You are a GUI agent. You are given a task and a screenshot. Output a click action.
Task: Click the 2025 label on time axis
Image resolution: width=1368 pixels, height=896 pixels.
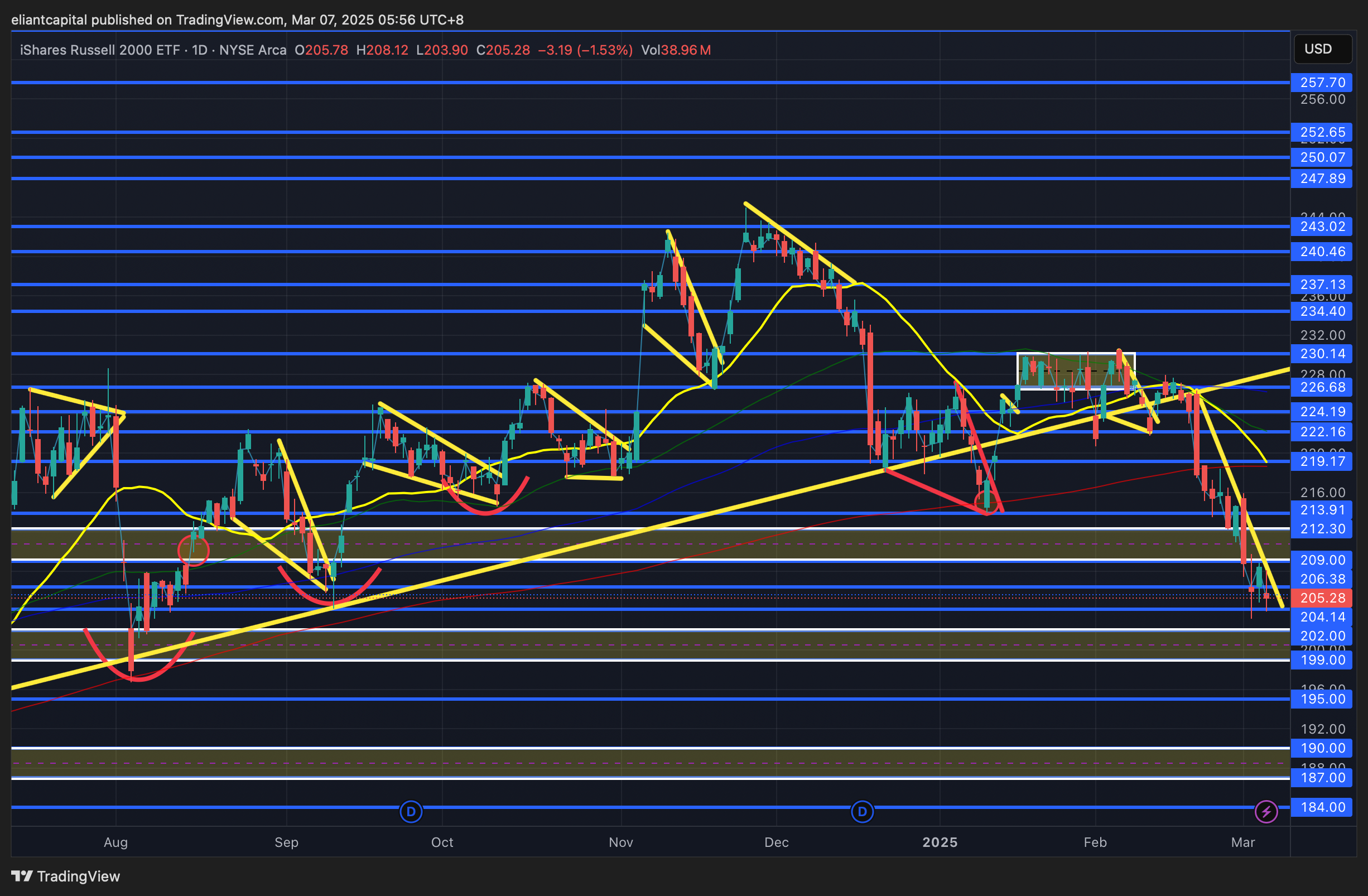(x=940, y=842)
